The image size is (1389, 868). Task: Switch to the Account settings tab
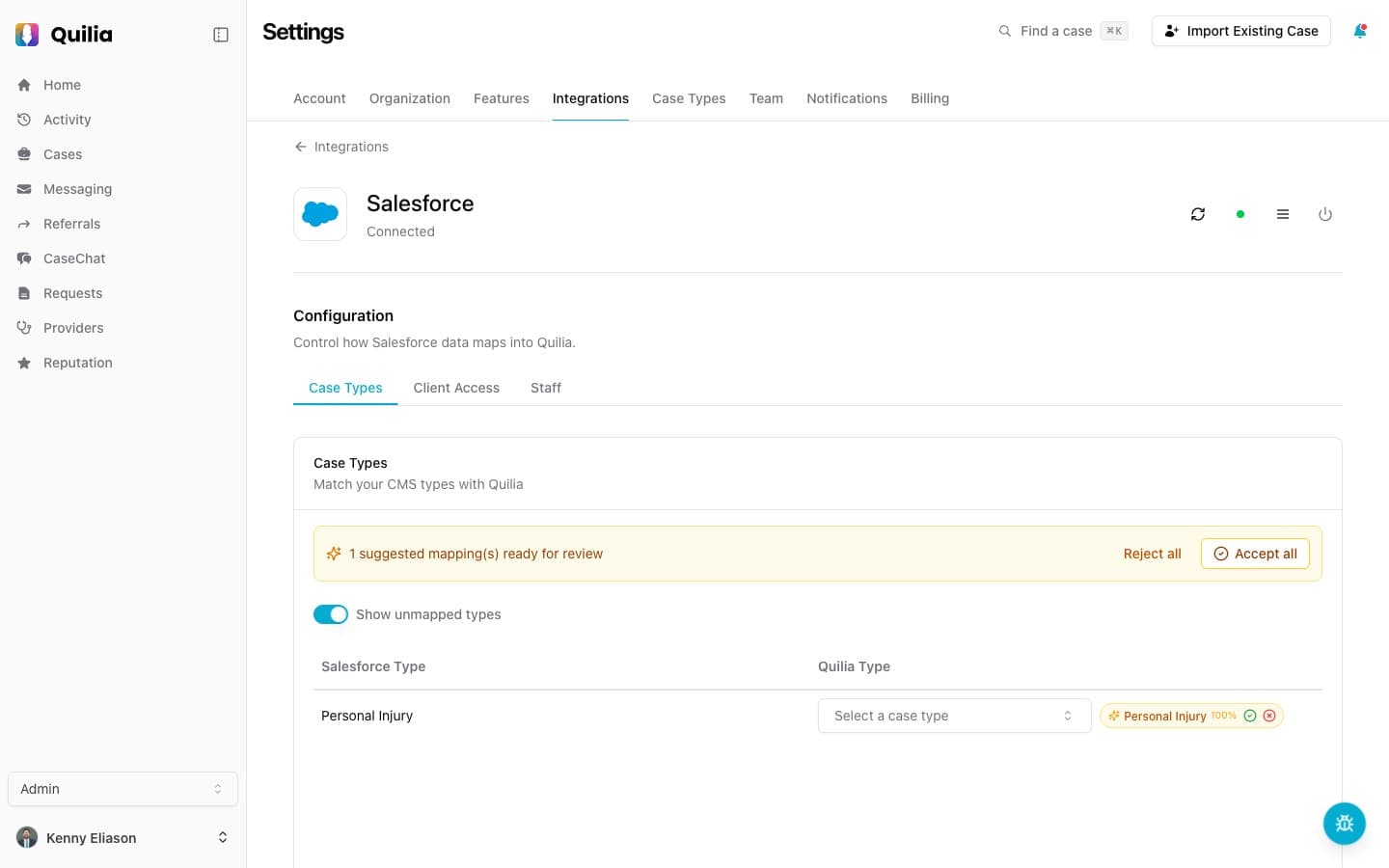tap(319, 98)
